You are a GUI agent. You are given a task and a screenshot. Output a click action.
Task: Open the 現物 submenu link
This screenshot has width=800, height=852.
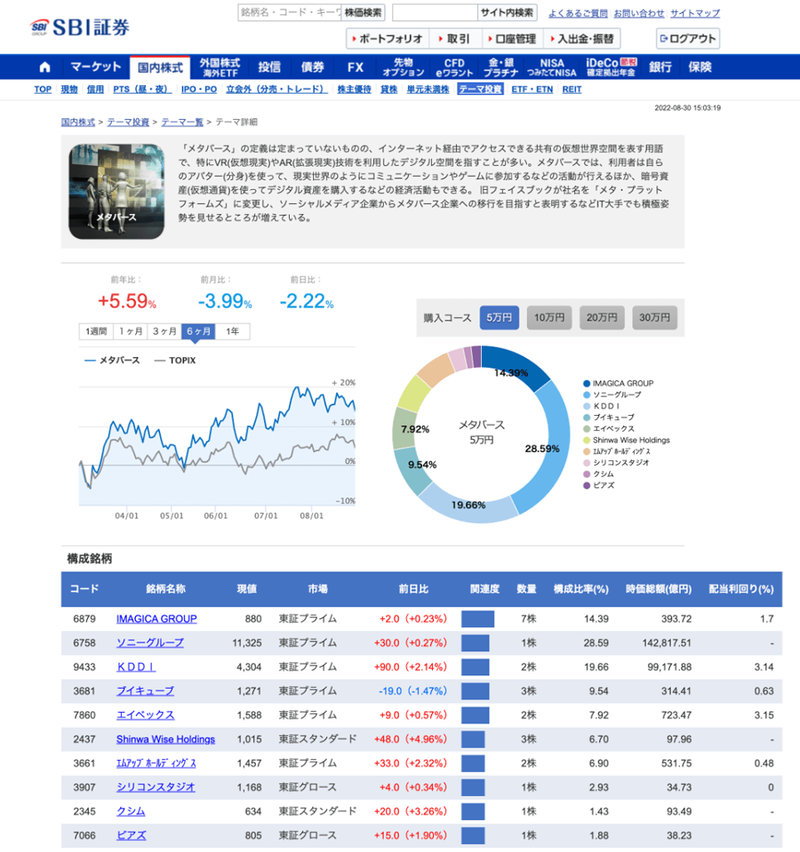coord(69,90)
